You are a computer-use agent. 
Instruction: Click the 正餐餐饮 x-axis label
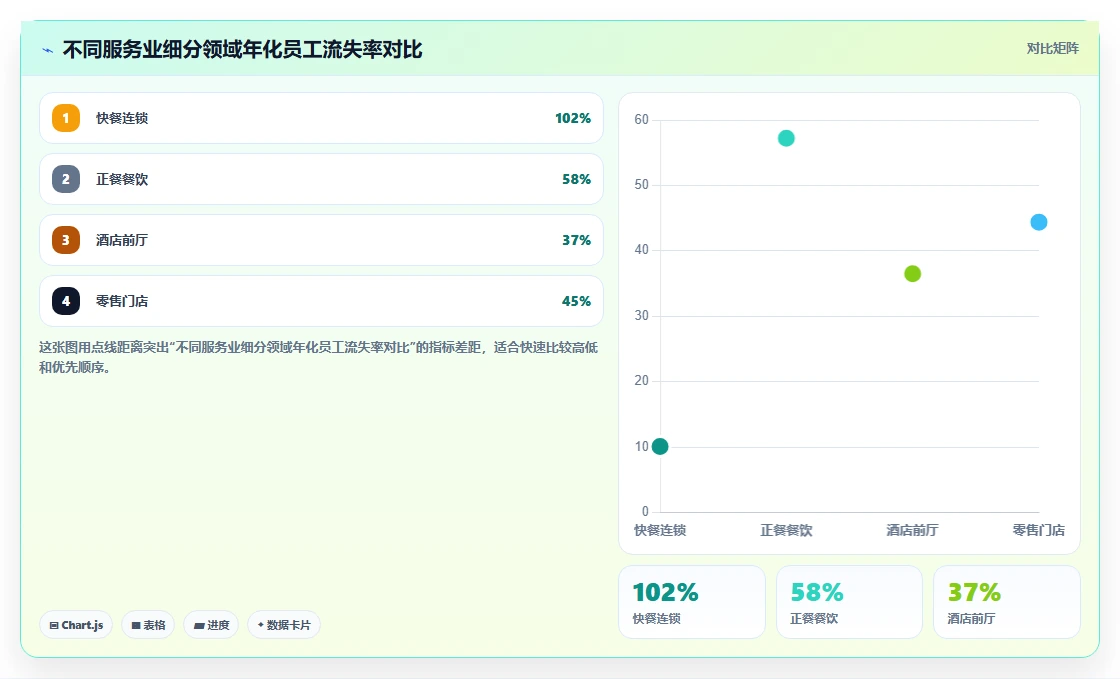tap(786, 530)
